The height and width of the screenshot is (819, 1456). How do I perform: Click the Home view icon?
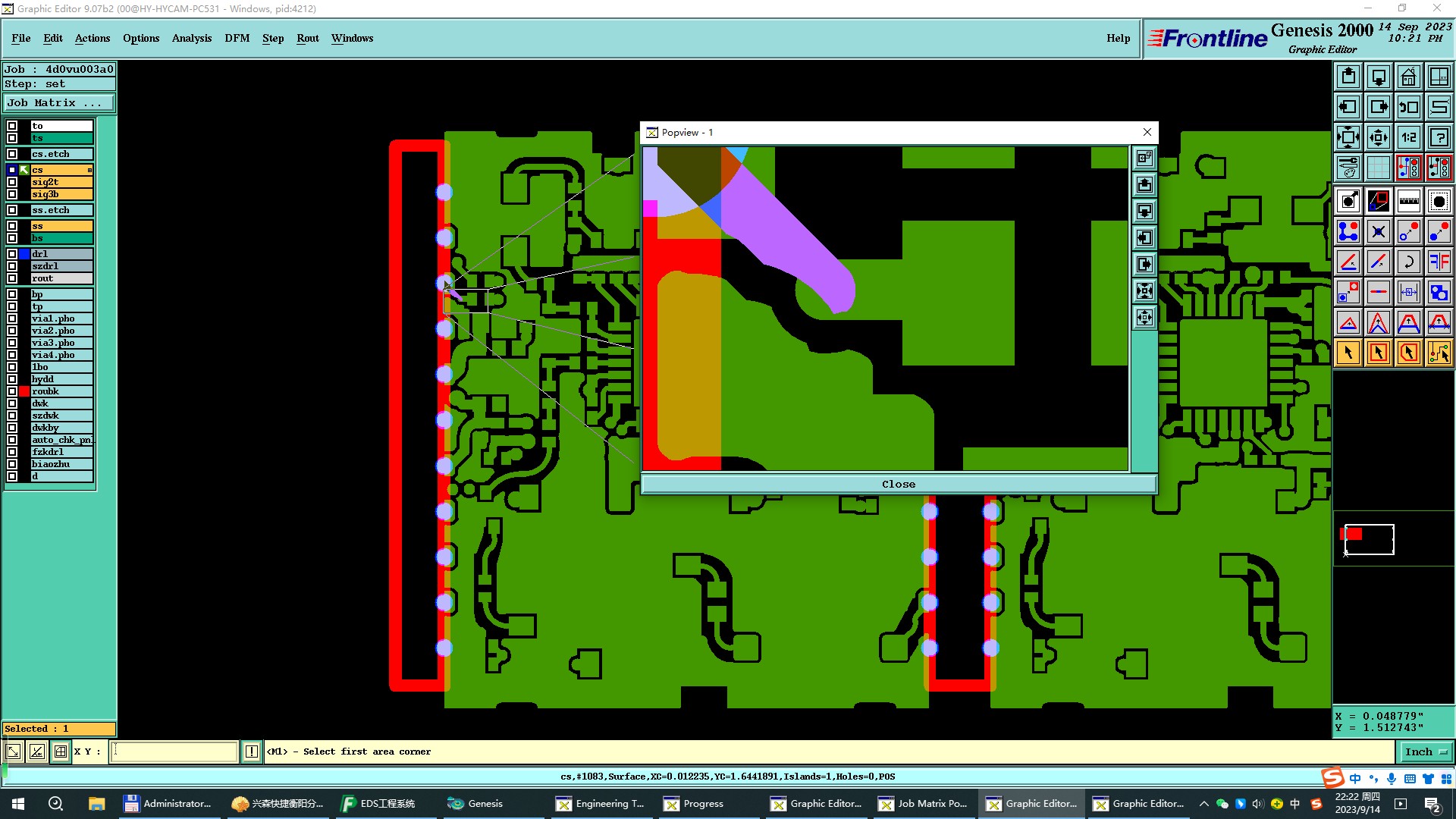(1408, 77)
